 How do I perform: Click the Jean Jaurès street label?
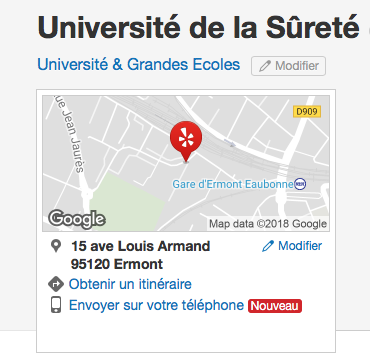pos(71,135)
